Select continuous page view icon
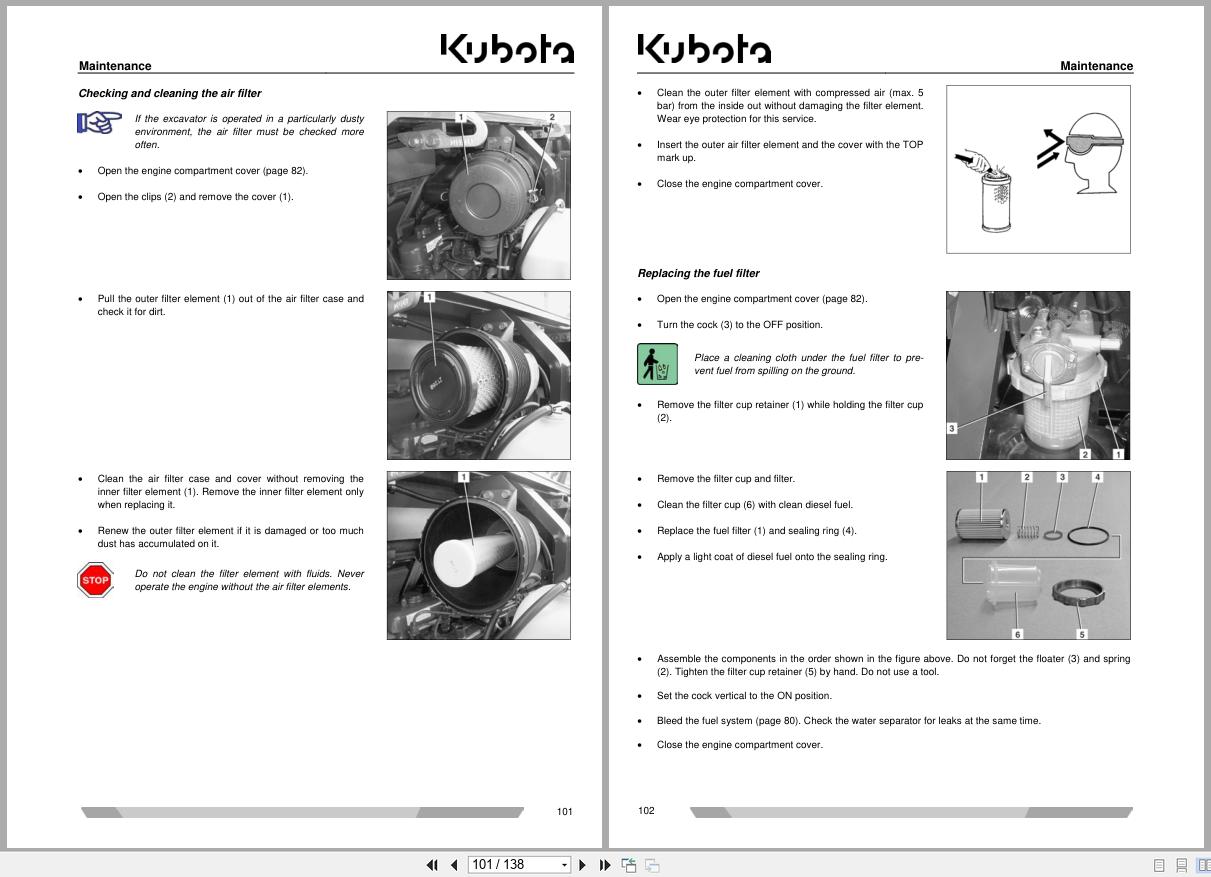Image resolution: width=1211 pixels, height=877 pixels. pos(1183,864)
